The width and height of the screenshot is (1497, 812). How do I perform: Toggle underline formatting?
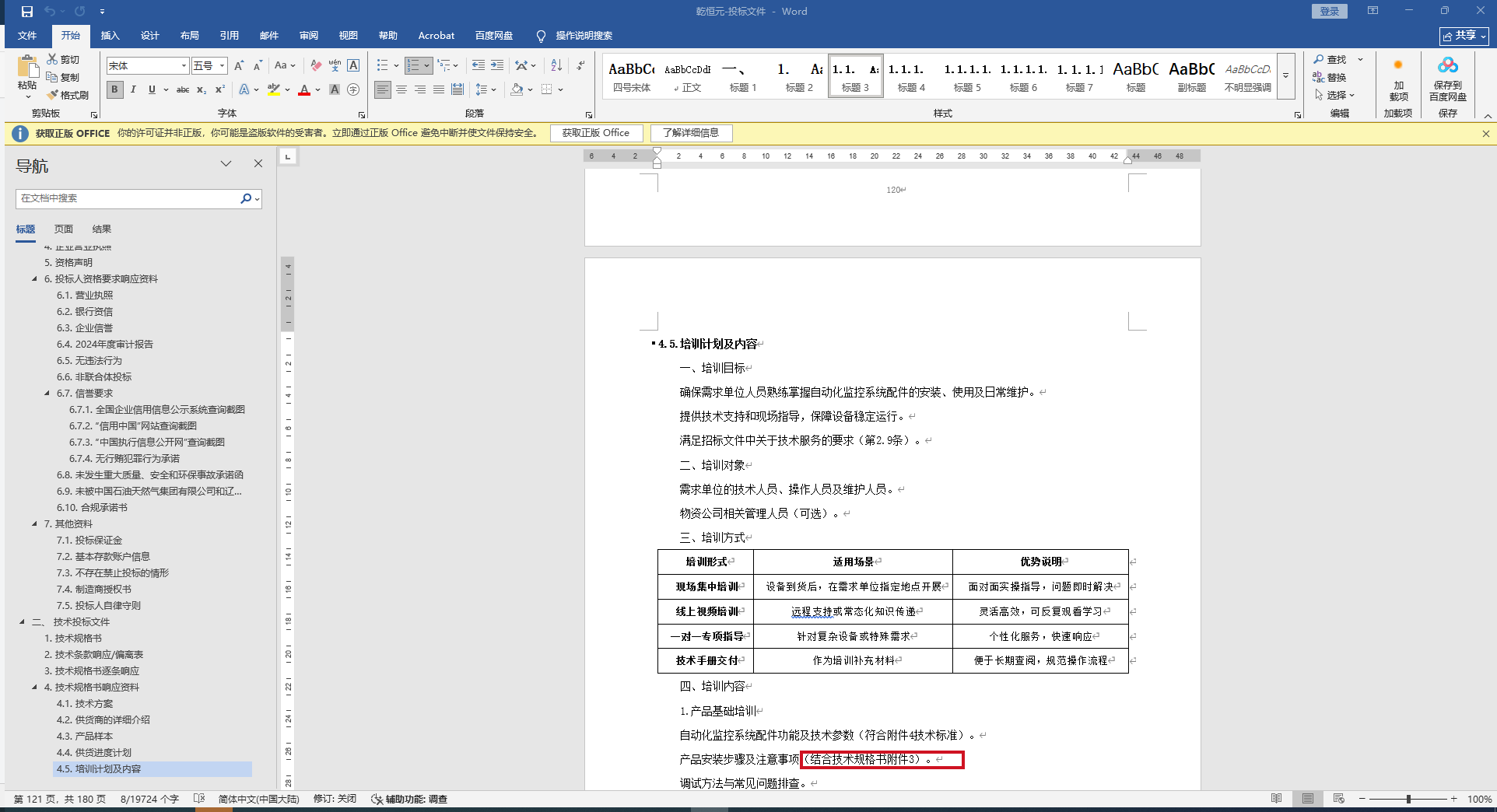pos(152,89)
